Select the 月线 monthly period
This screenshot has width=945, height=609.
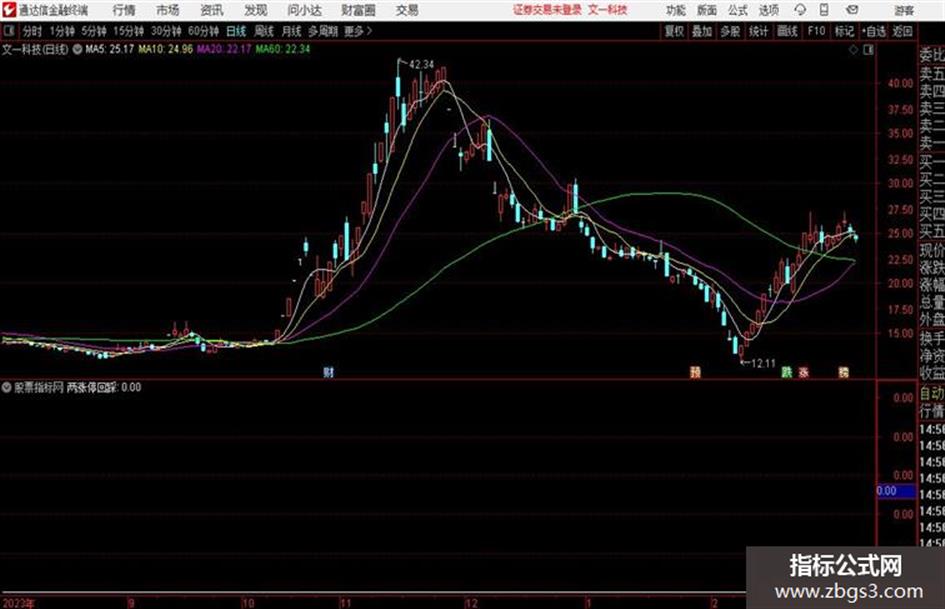(292, 31)
